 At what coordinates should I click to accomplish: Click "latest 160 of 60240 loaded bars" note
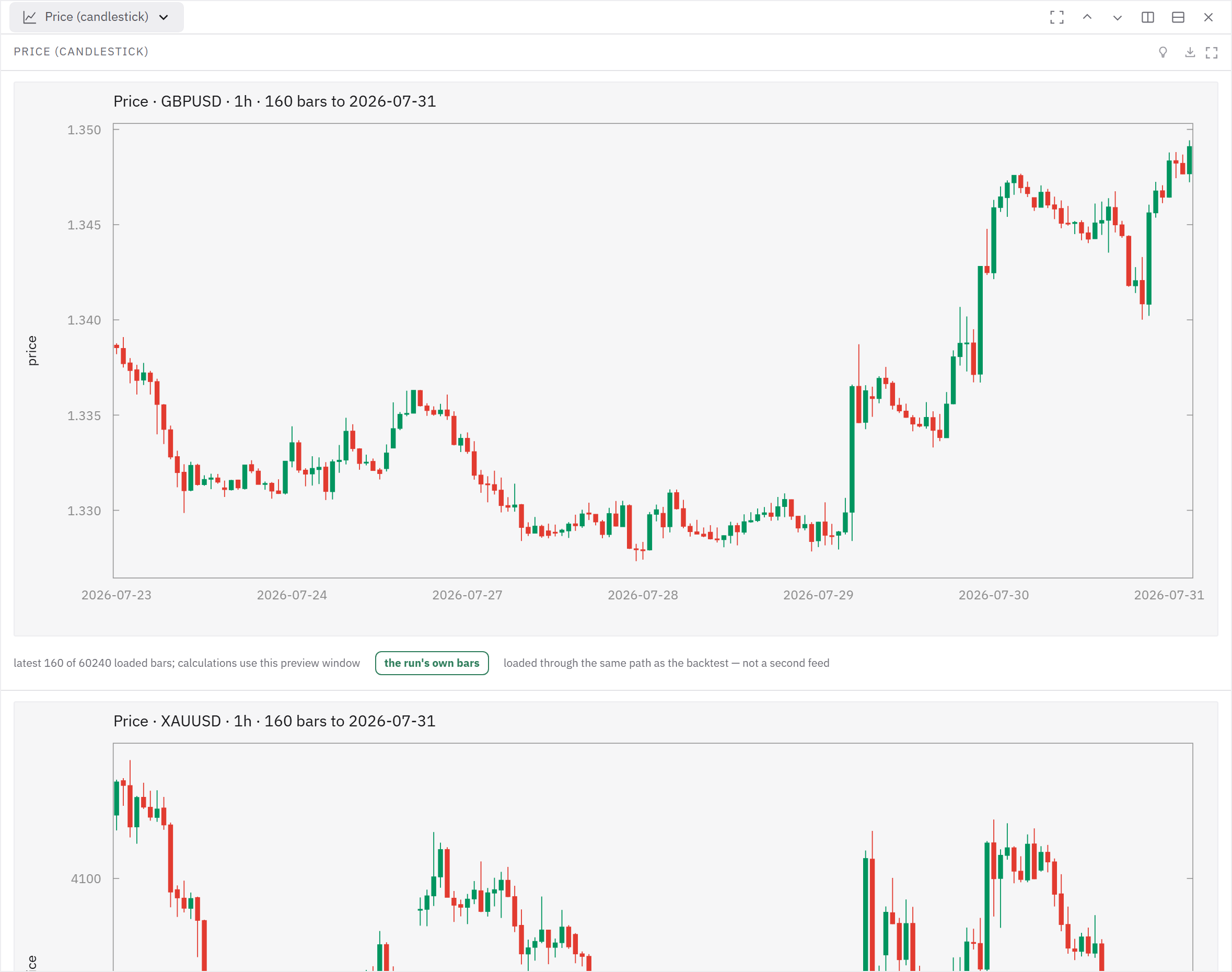pos(187,663)
